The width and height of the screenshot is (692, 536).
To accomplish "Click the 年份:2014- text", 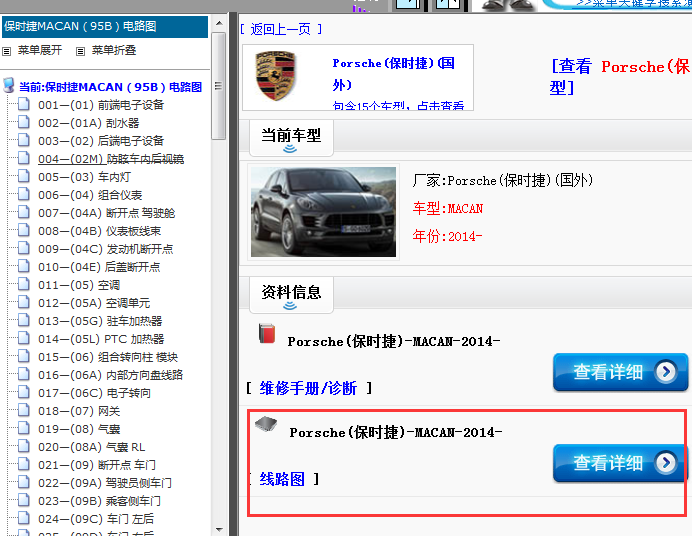I will click(x=447, y=236).
